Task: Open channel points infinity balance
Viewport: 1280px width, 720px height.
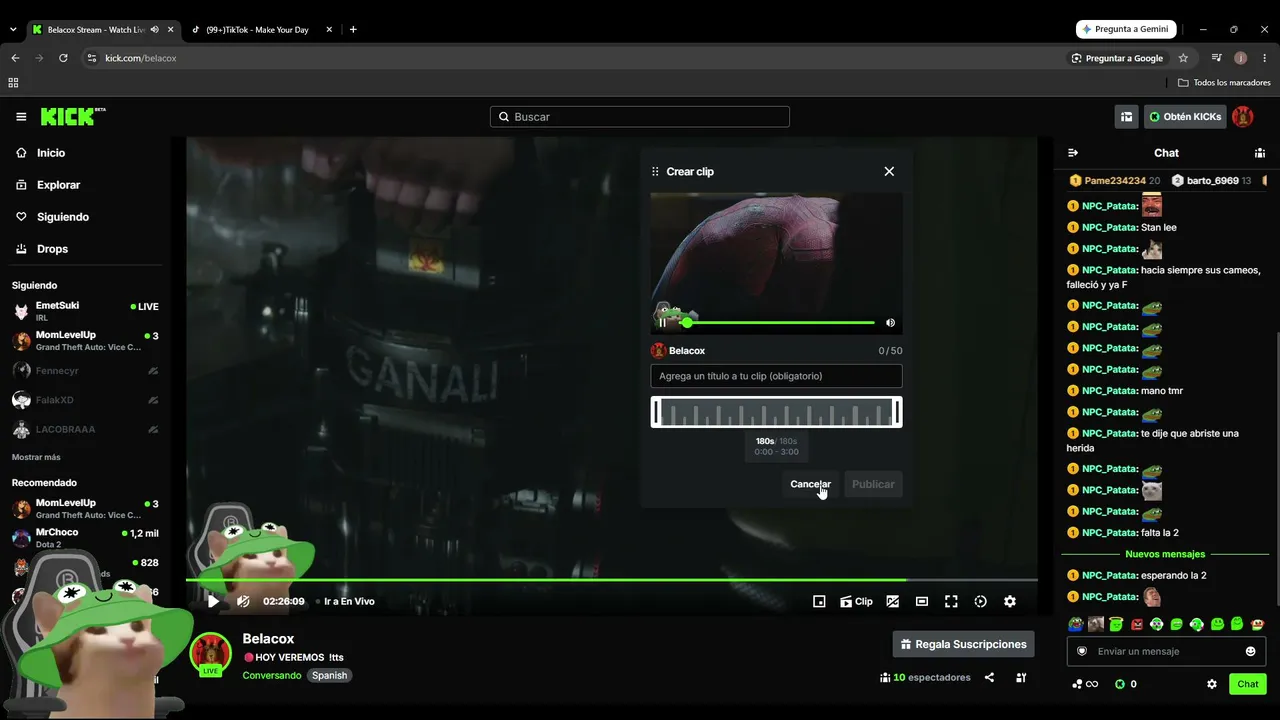Action: click(1085, 684)
